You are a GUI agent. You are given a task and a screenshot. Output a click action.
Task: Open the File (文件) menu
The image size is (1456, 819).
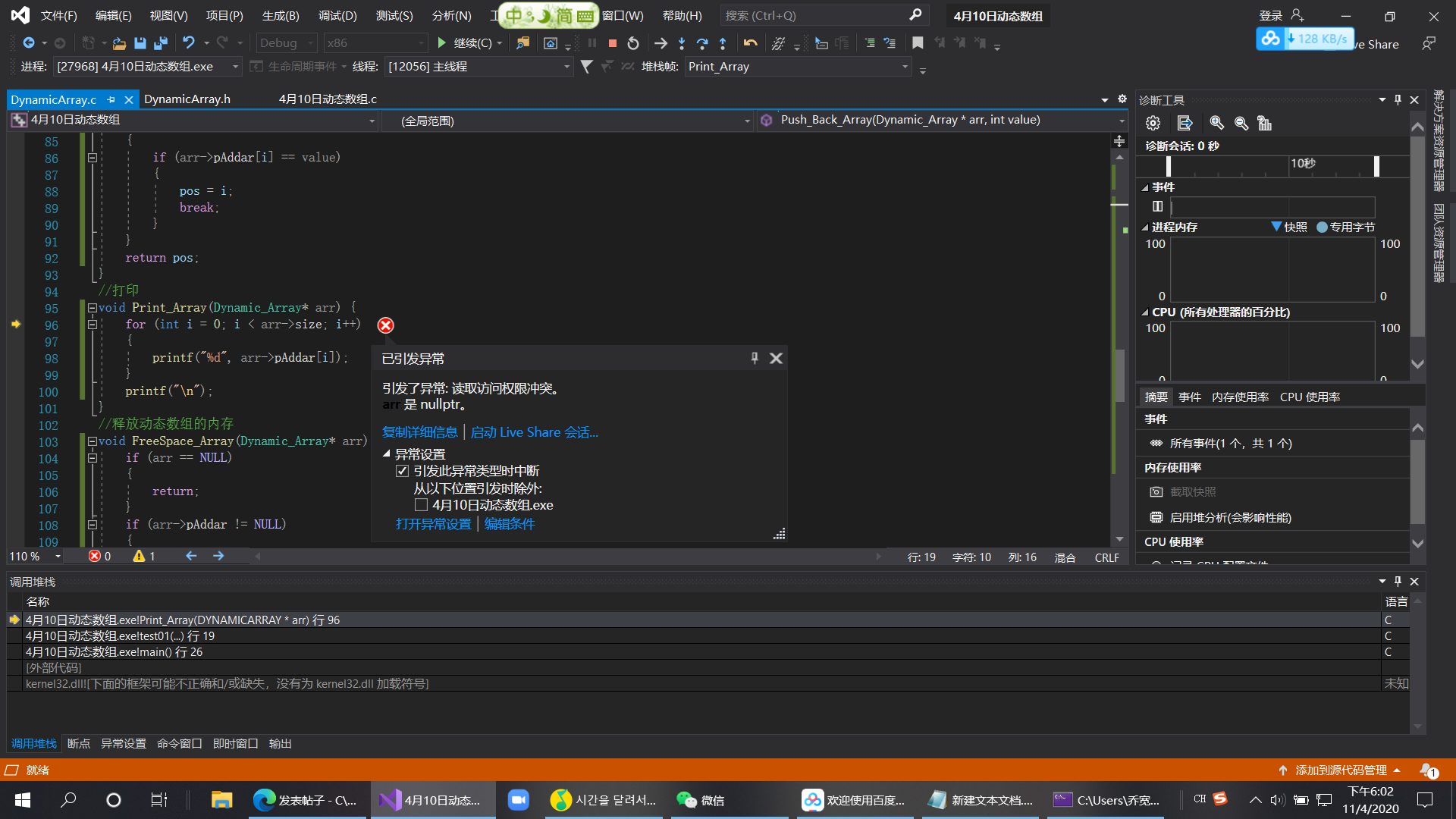click(58, 16)
